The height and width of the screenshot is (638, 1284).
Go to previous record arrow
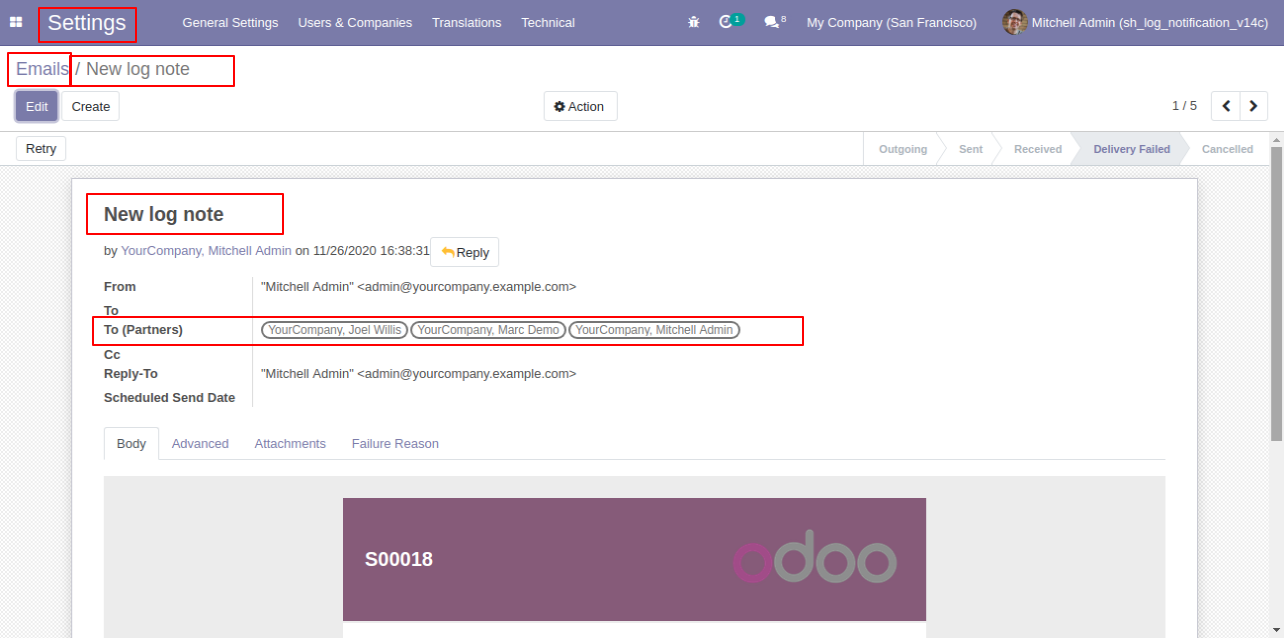(1225, 106)
